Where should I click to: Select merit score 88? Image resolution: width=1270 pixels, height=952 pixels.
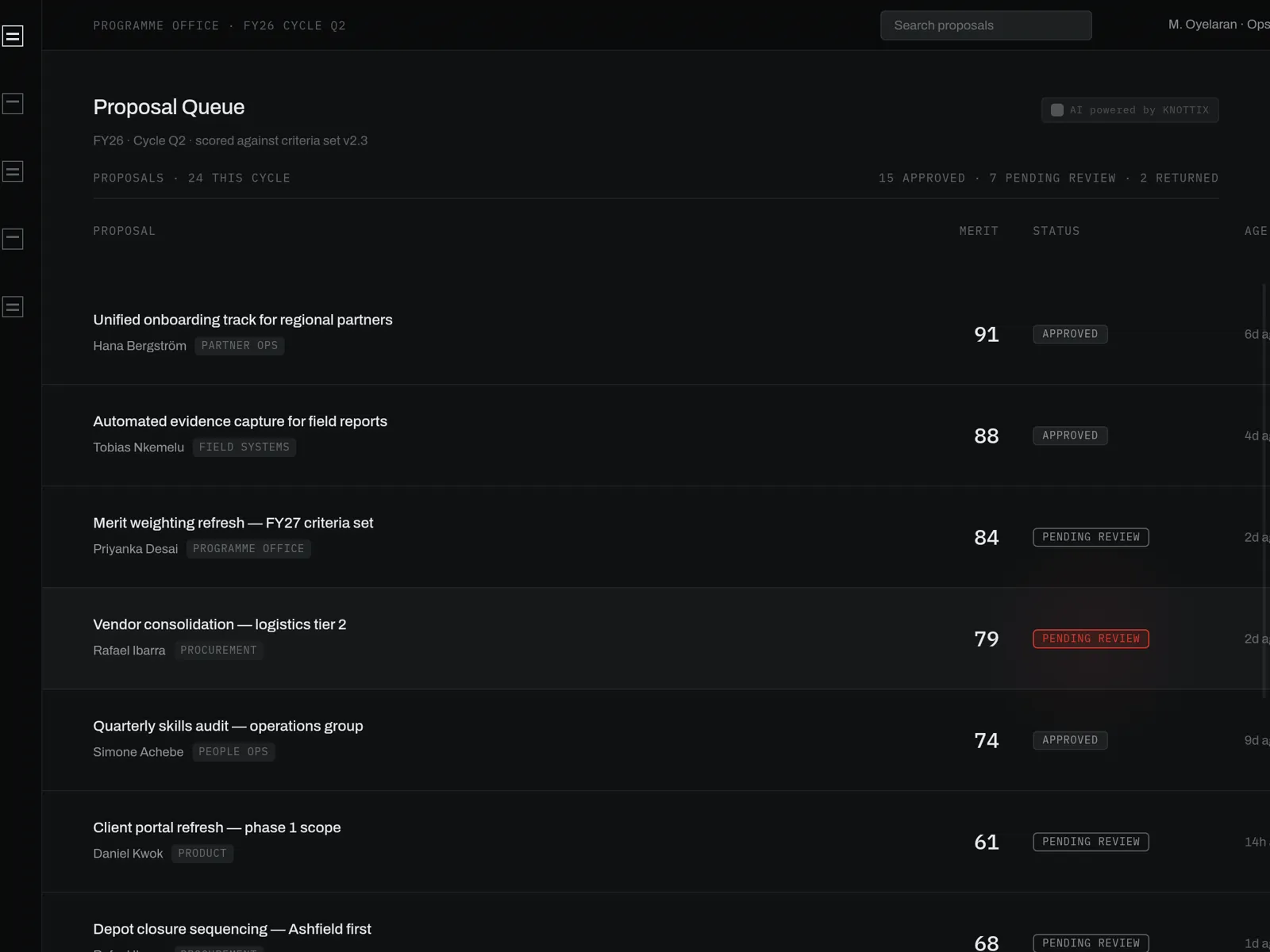[x=987, y=436]
